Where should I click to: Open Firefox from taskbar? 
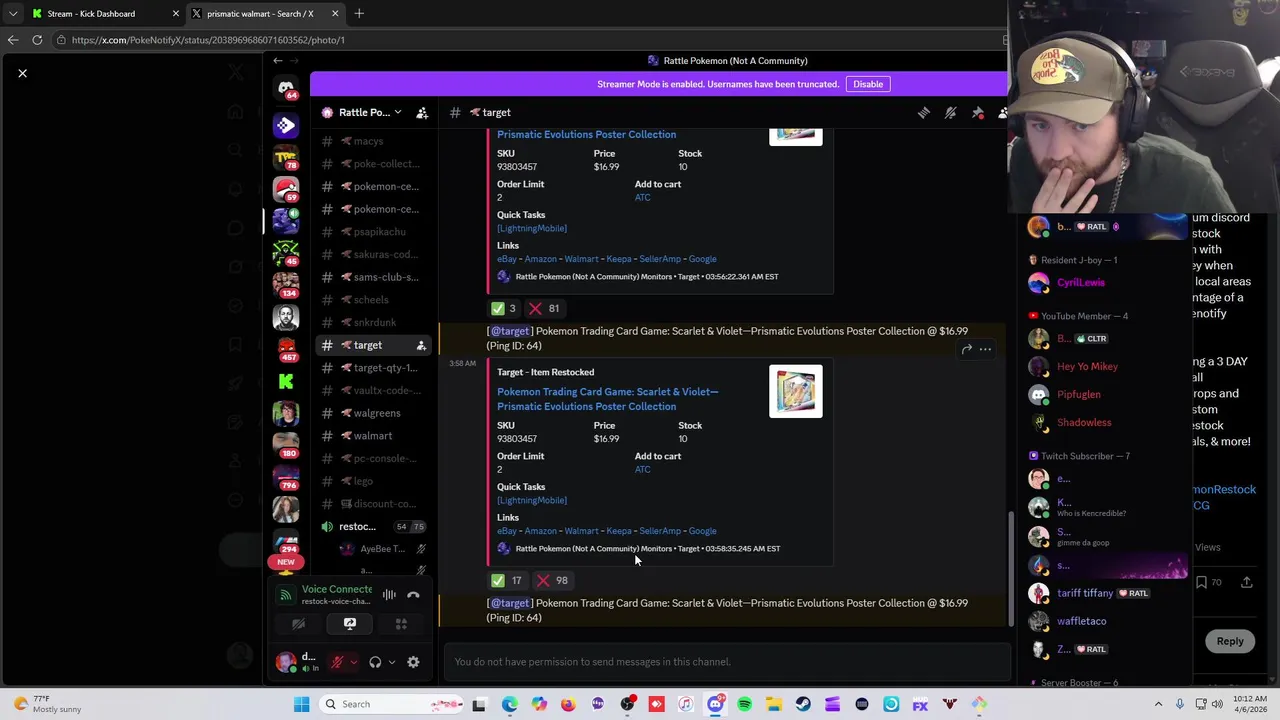click(x=568, y=704)
